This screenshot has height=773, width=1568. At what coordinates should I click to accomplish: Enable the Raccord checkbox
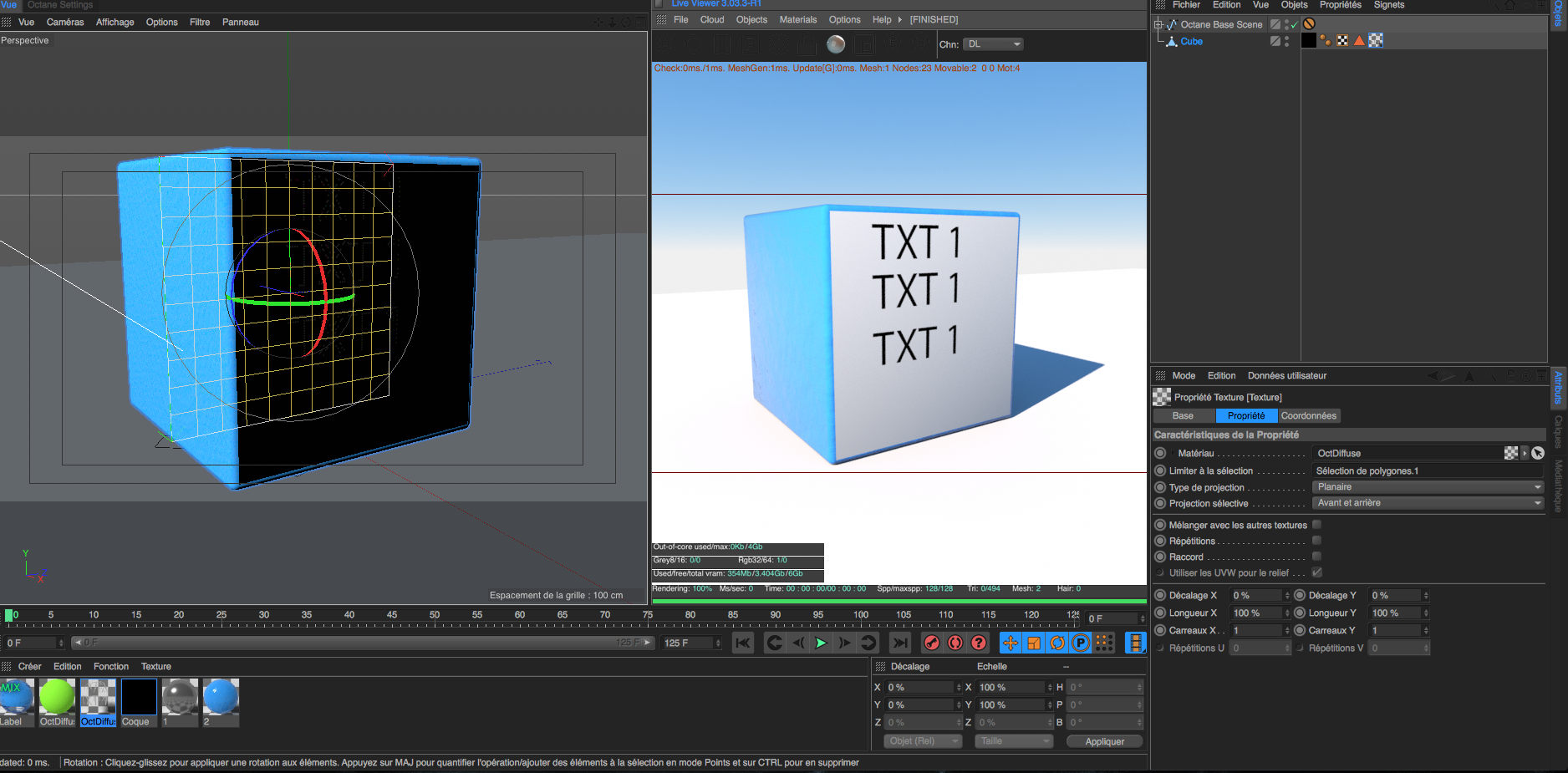tap(1316, 557)
